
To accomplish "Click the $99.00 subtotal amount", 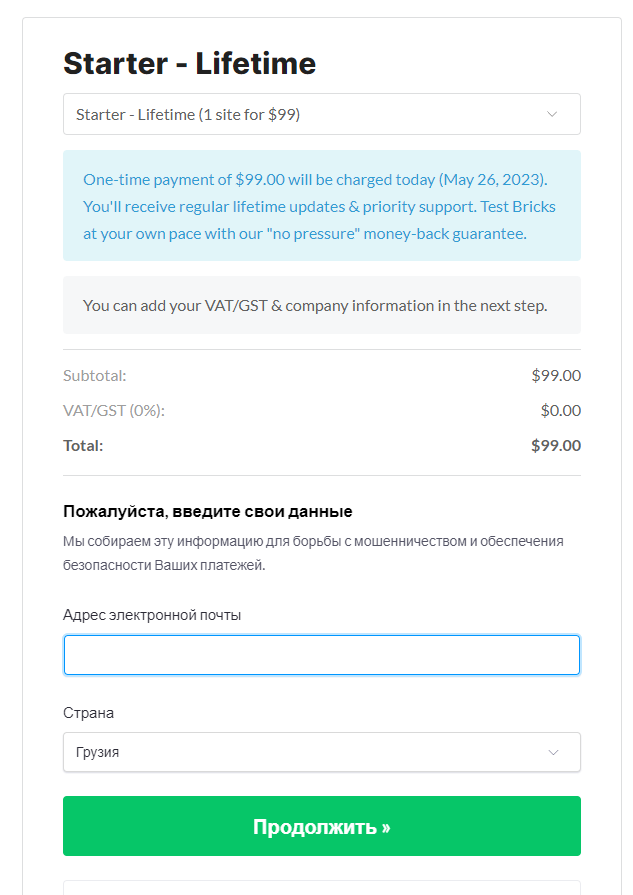I will coord(555,376).
